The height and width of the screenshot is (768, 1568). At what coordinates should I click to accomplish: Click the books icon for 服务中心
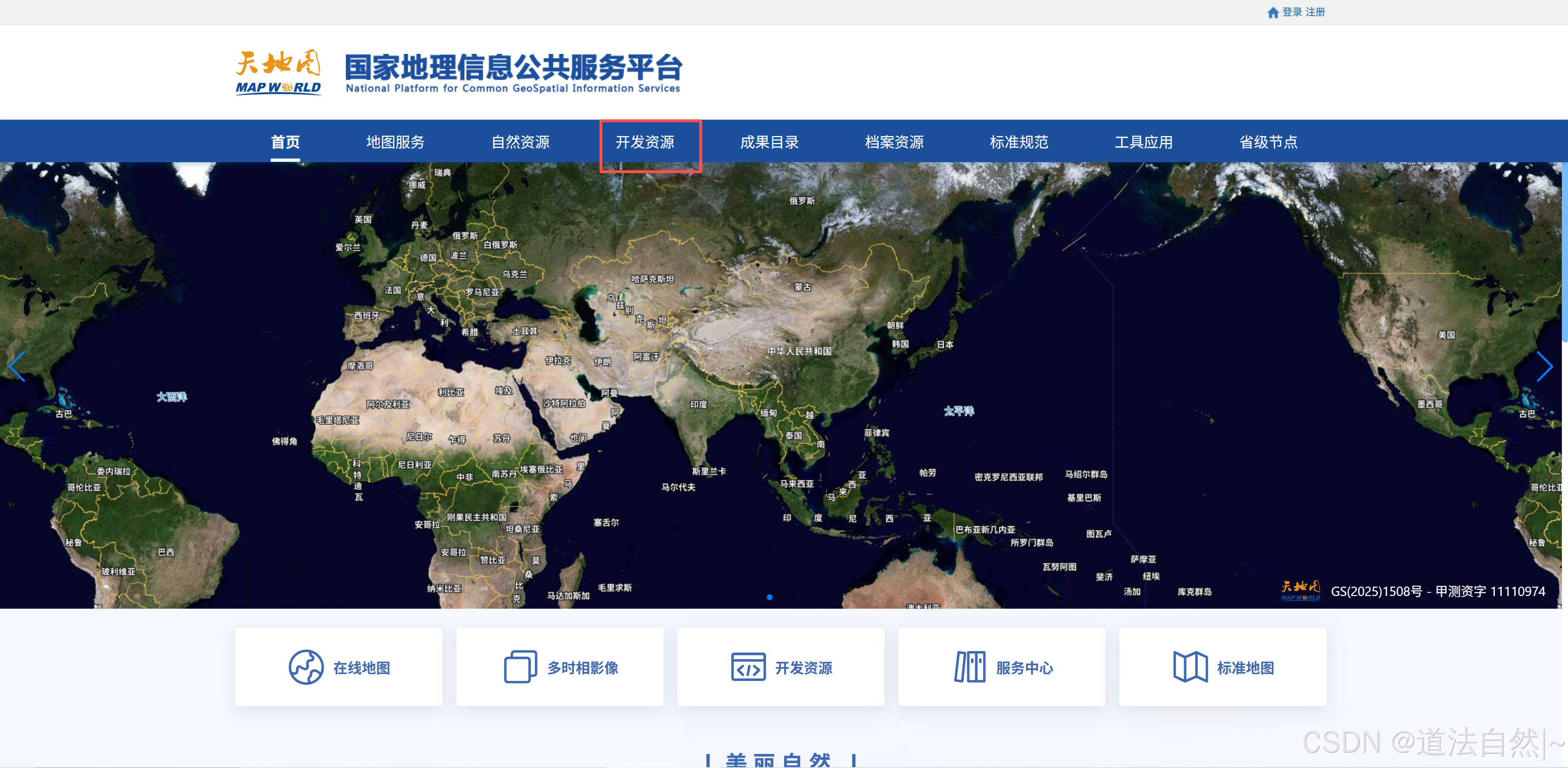[970, 667]
